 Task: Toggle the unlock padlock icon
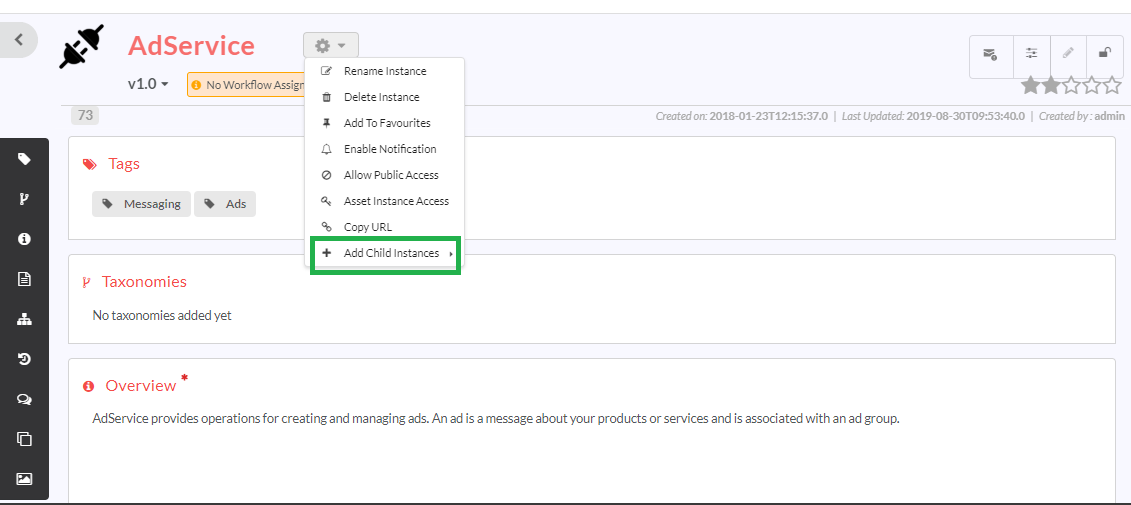tap(1104, 54)
